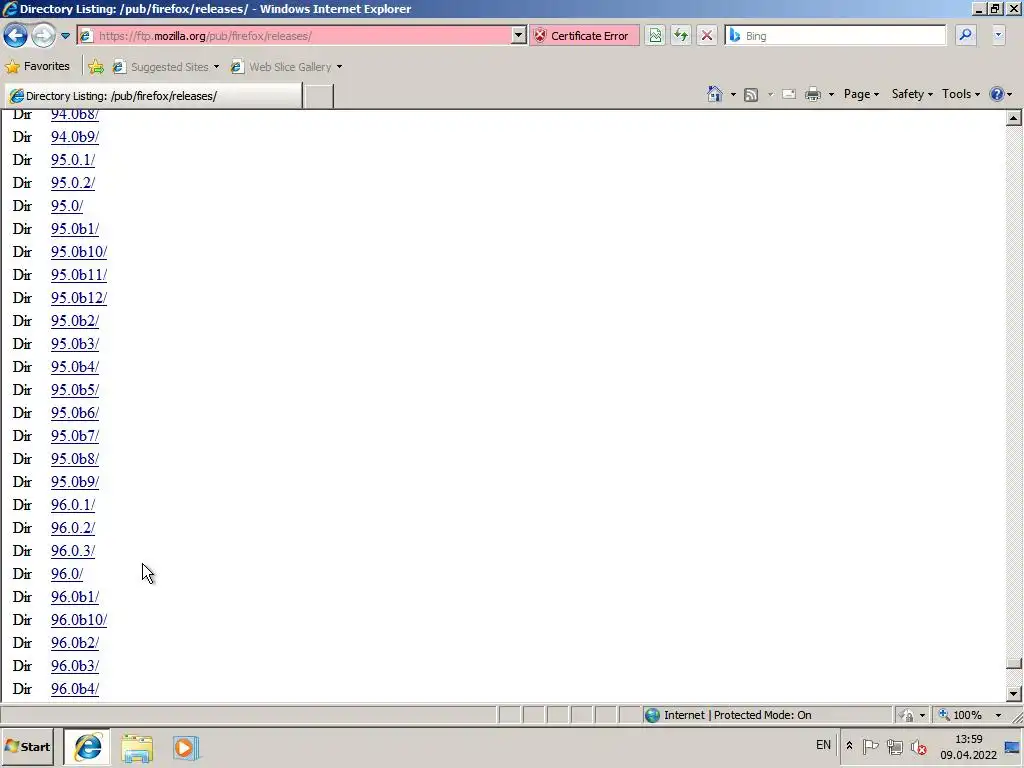This screenshot has width=1024, height=768.
Task: Open the 95.0.2/ directory link
Action: click(x=73, y=183)
